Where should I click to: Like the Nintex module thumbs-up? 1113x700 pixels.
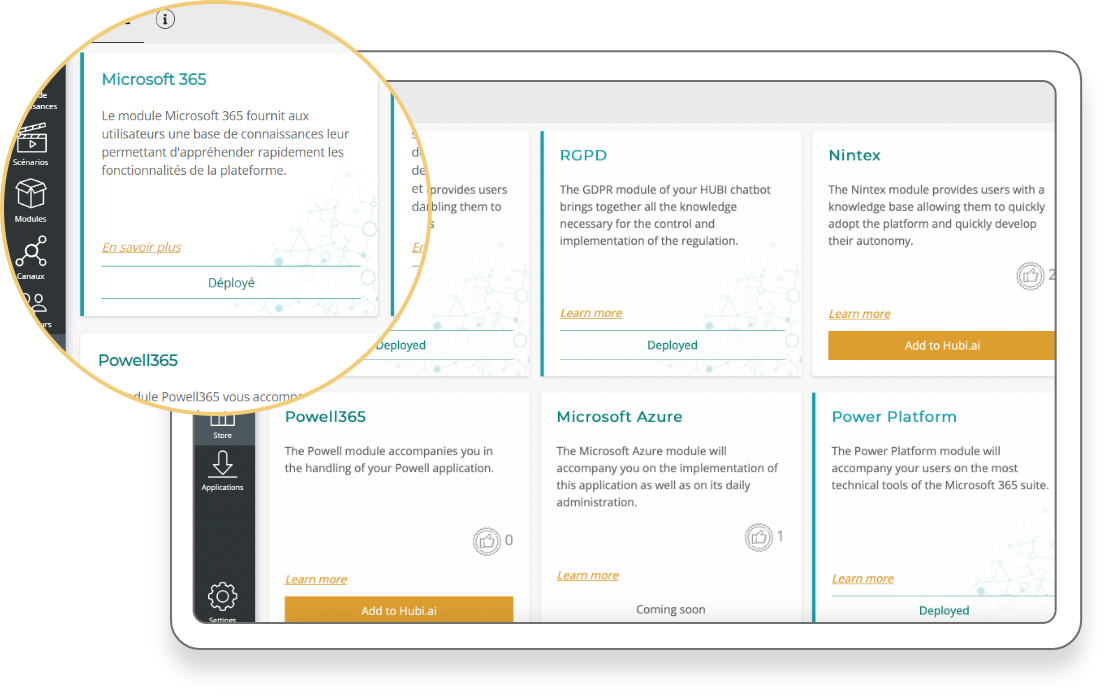[x=1030, y=275]
